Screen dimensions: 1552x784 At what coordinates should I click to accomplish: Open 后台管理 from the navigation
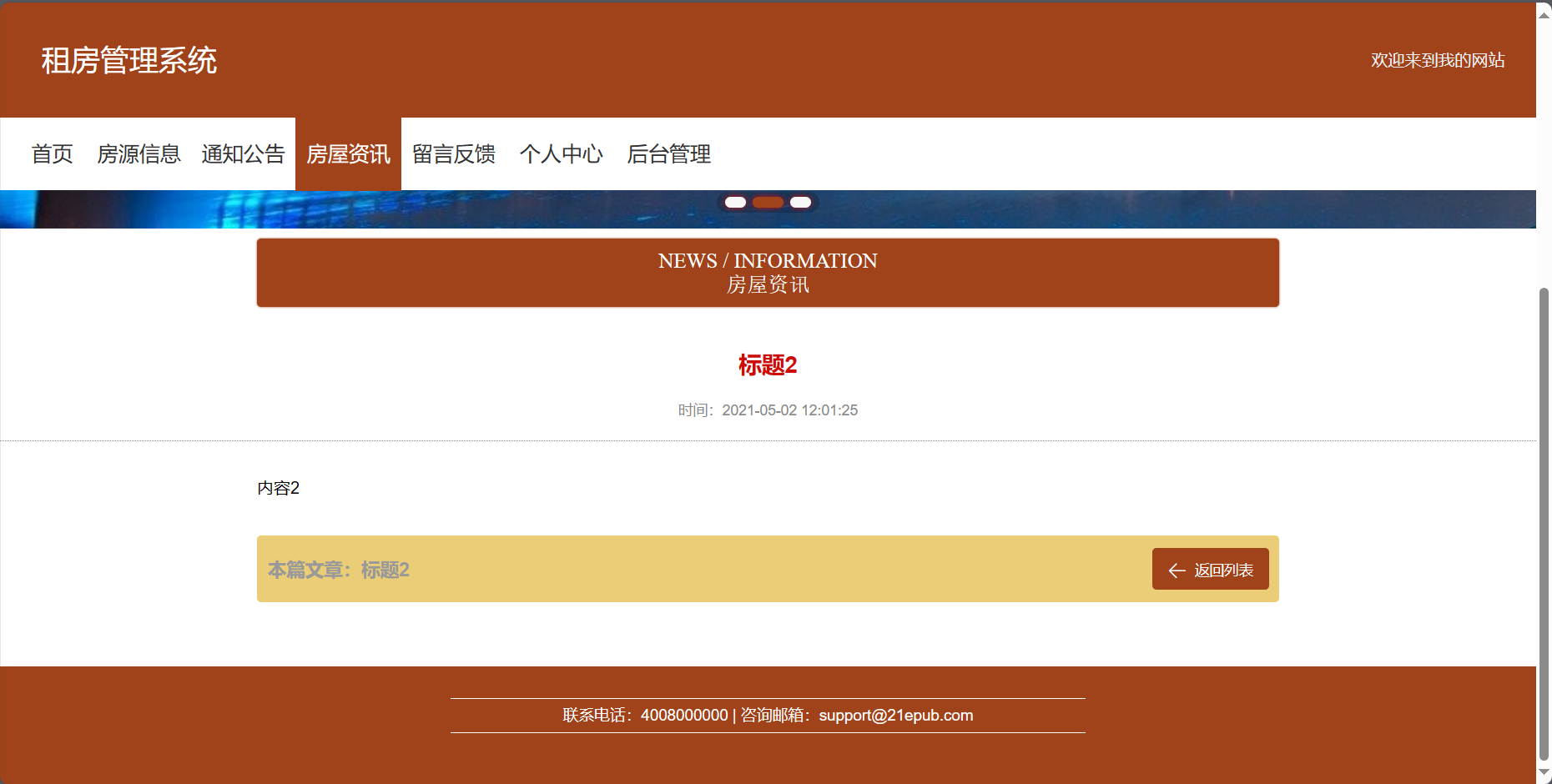coord(668,154)
